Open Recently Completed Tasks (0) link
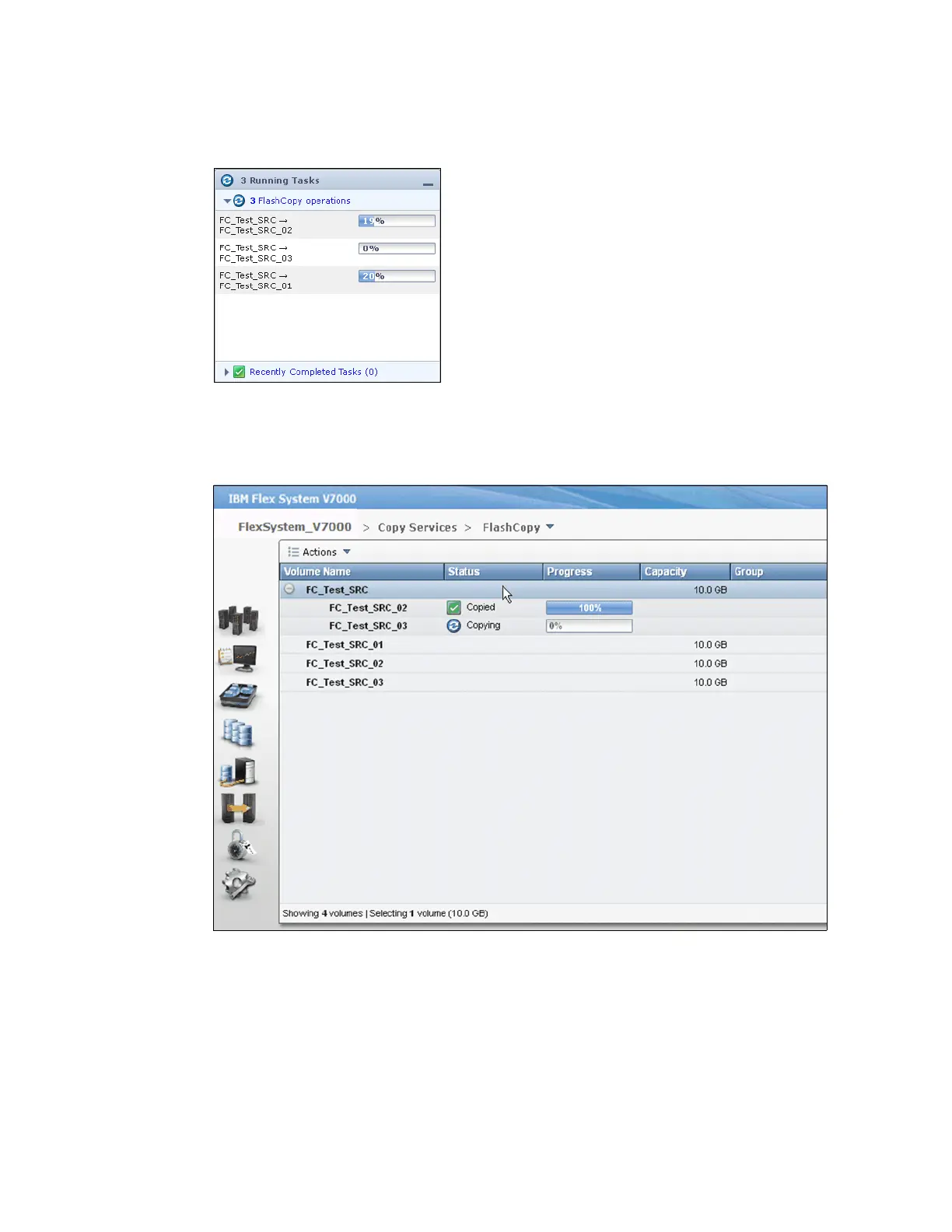952x1232 pixels. tap(313, 372)
